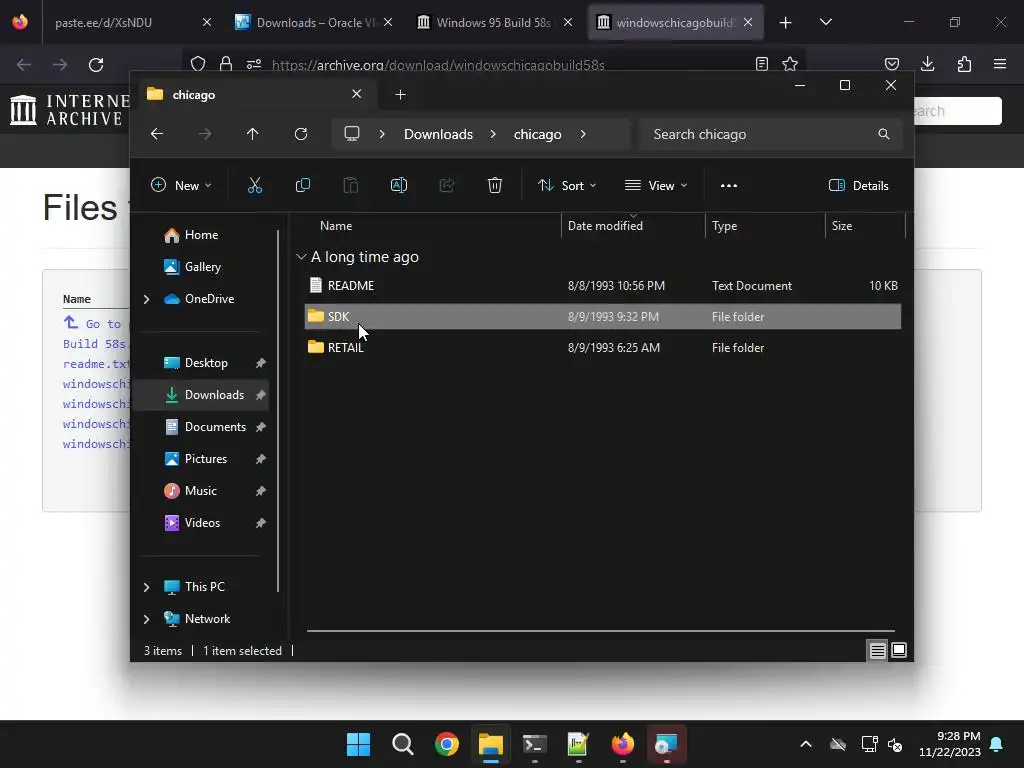Viewport: 1024px width, 768px height.
Task: Click the Paste clipboard icon in Explorer
Action: 351,185
